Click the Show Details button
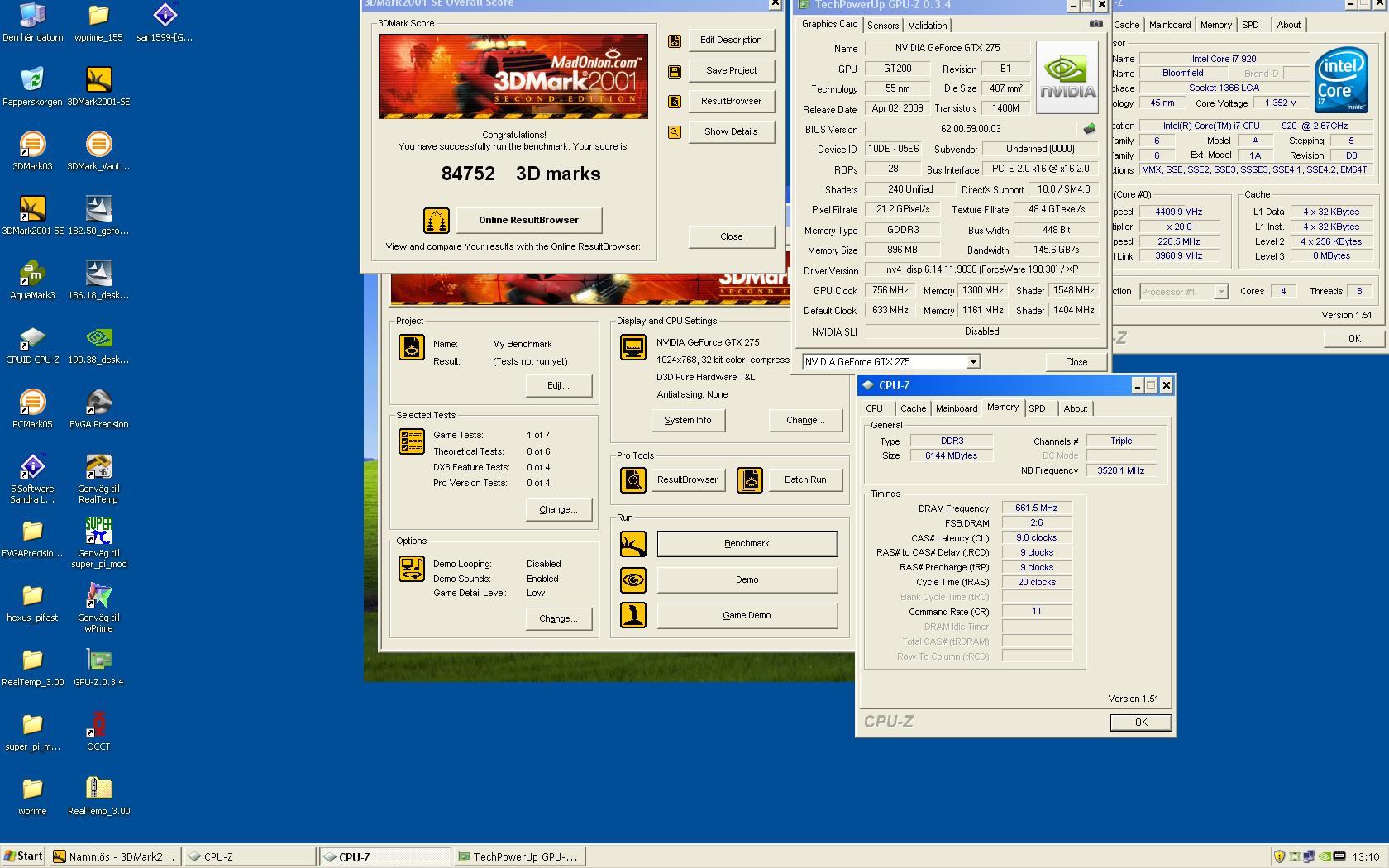 pos(731,131)
